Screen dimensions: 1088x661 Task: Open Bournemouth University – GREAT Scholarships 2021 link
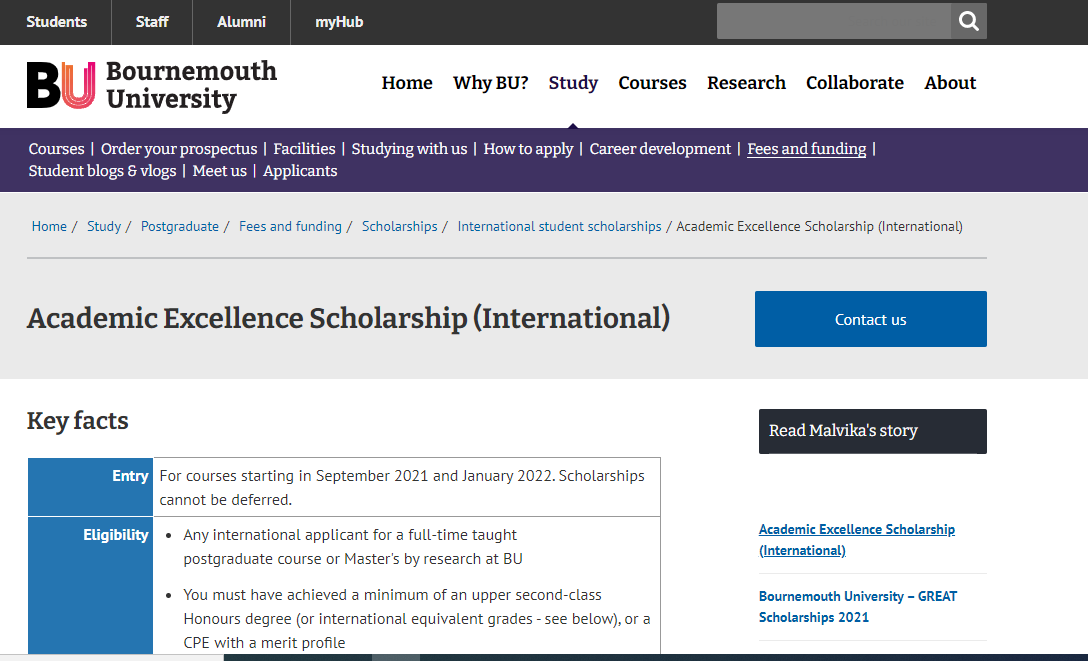(x=858, y=606)
